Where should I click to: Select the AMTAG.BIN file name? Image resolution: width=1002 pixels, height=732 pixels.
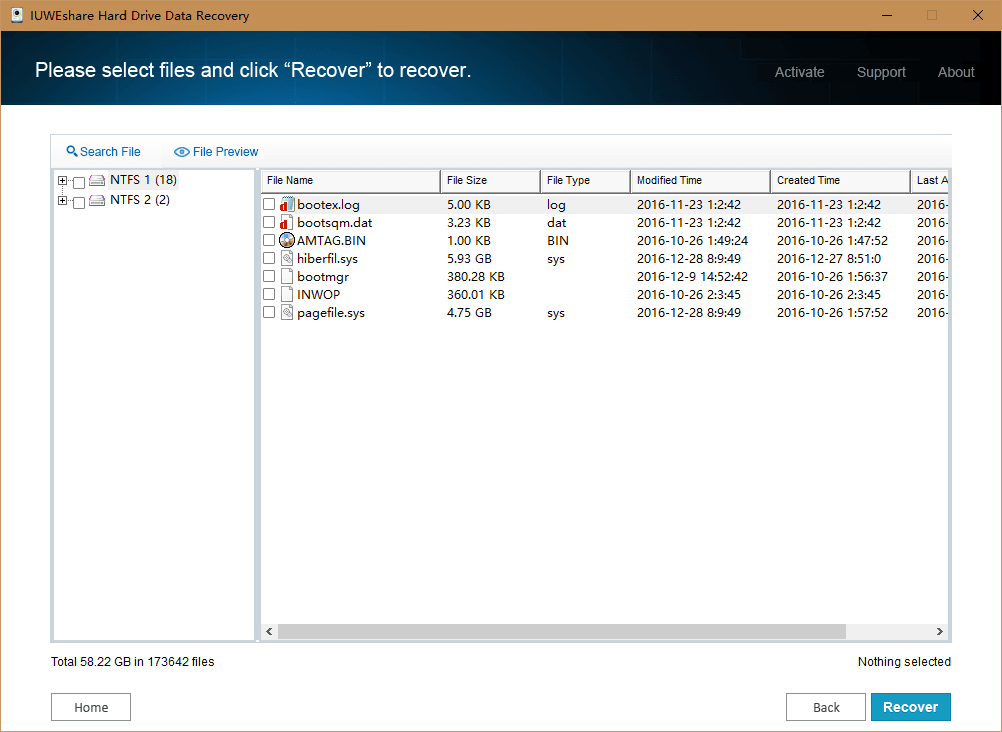click(331, 240)
